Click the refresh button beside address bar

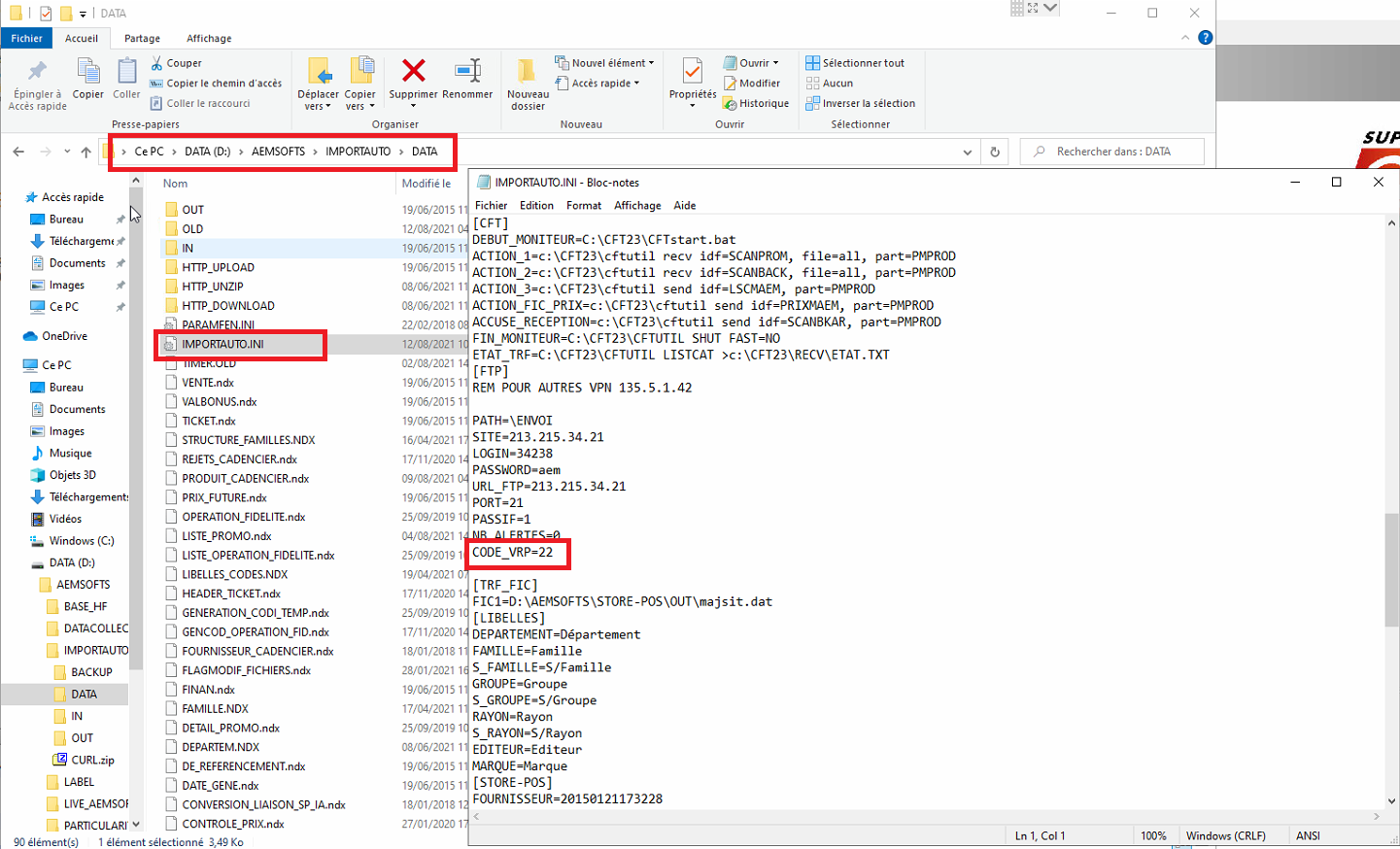(x=994, y=152)
